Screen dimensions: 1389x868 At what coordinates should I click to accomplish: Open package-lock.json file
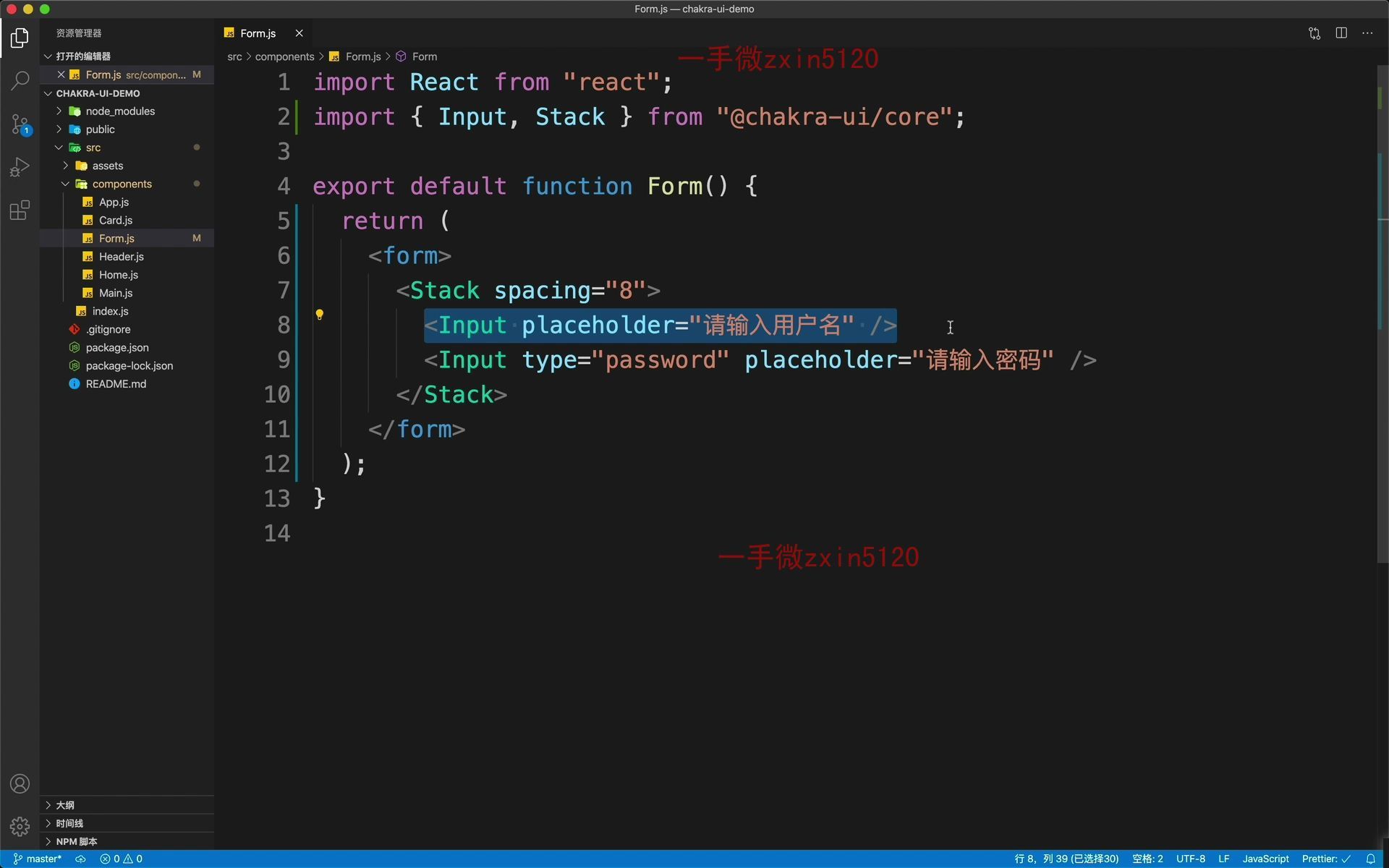click(127, 366)
